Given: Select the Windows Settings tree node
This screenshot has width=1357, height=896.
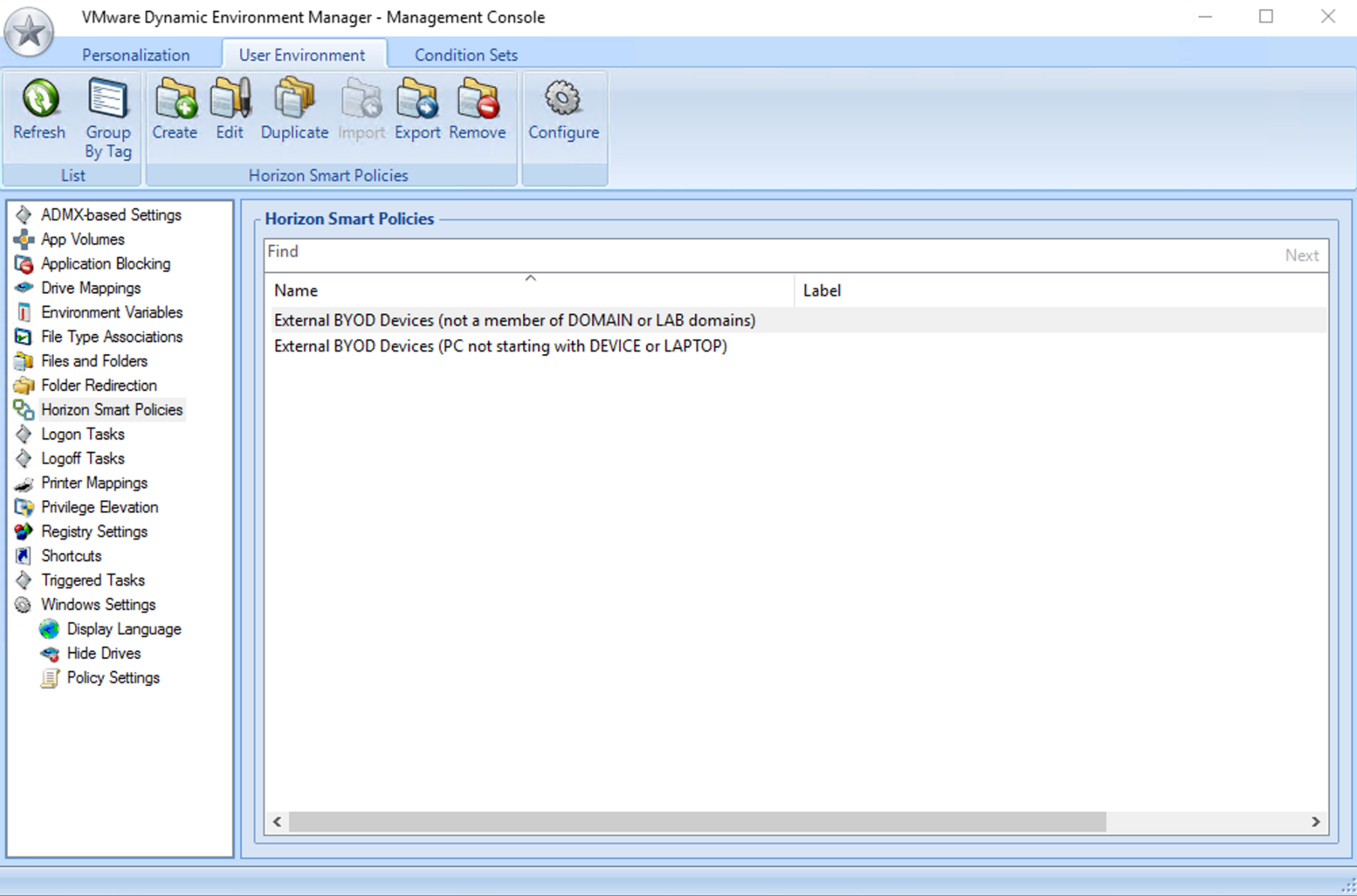Looking at the screenshot, I should 98,605.
